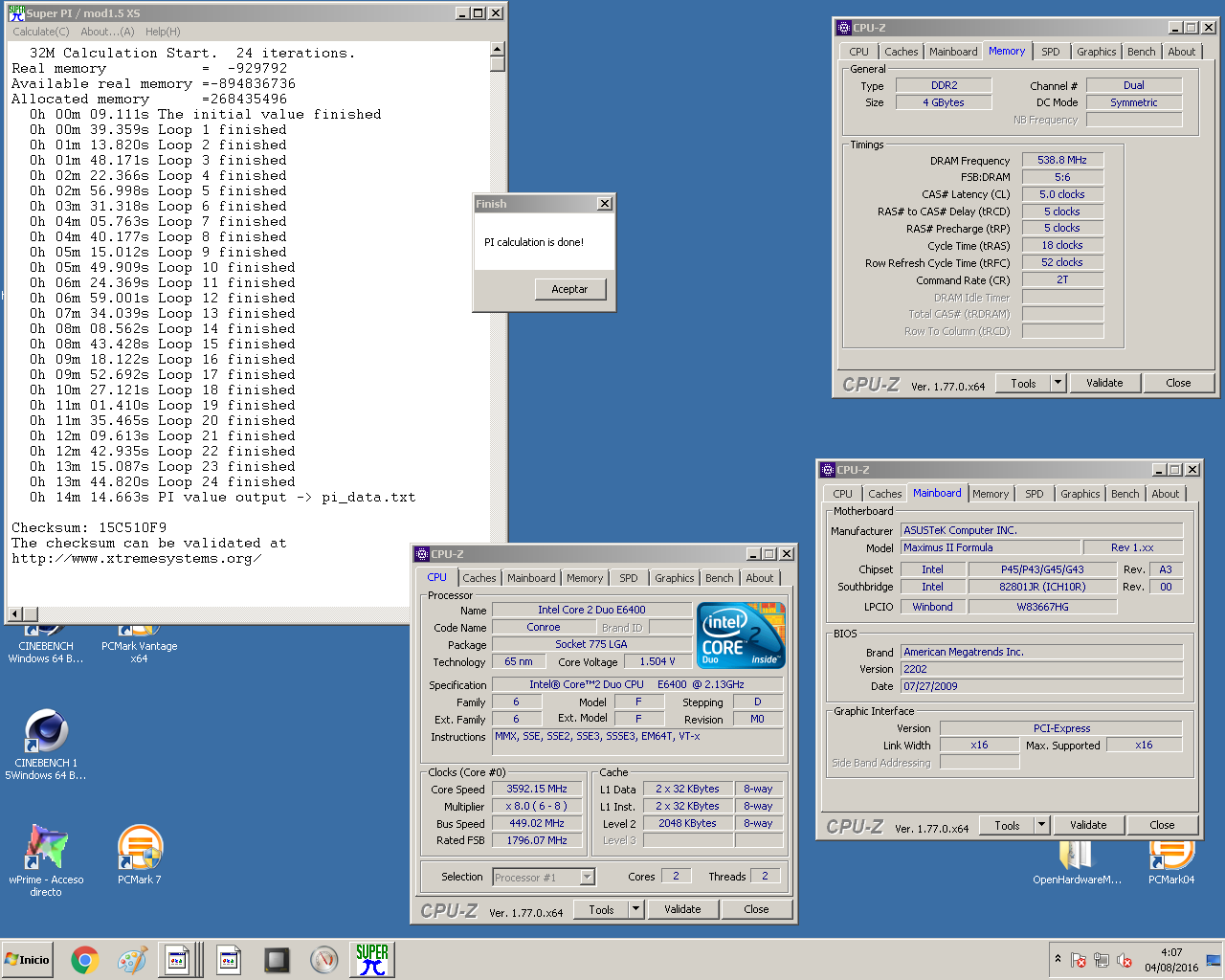Switch to Graphics tab in CPU-Z CPU window

pyautogui.click(x=675, y=578)
